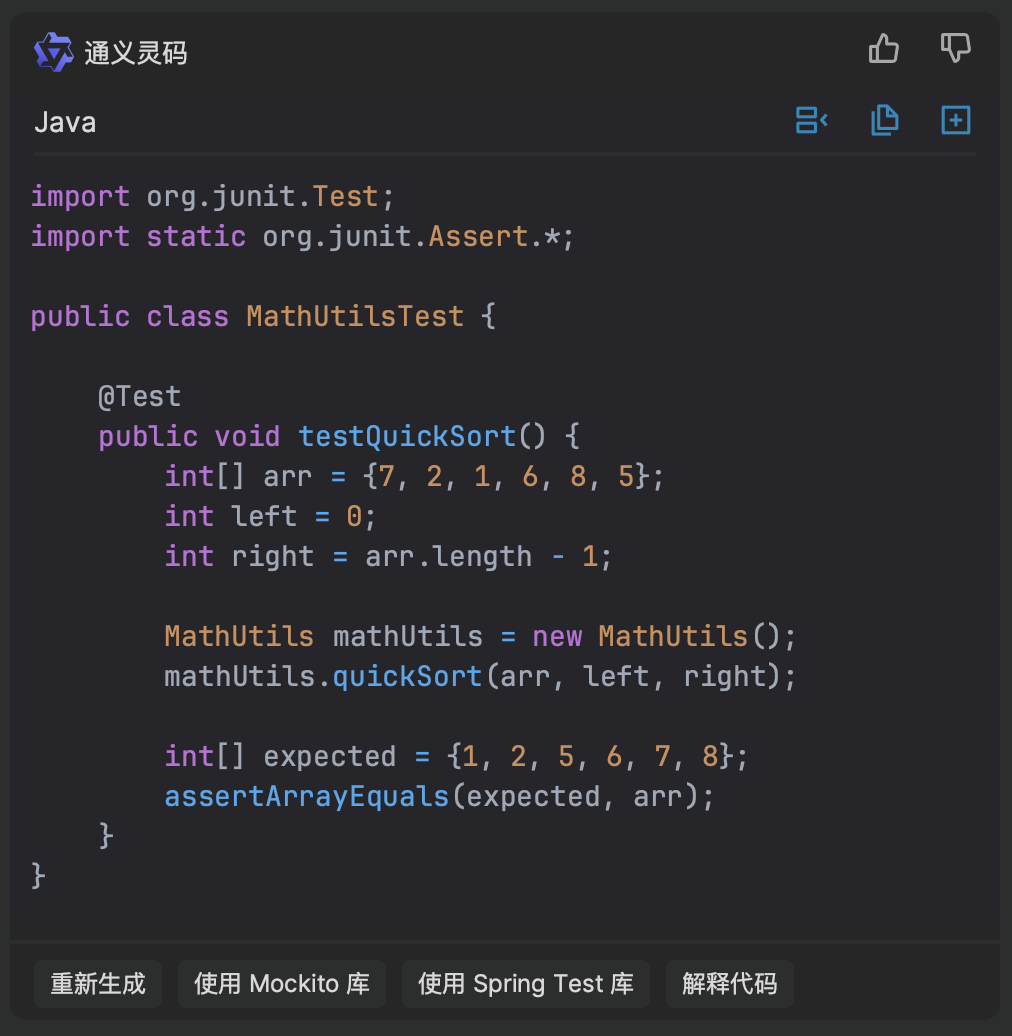Click the 'import static org.junit.Assert.*;' line
The width and height of the screenshot is (1012, 1036).
click(303, 237)
